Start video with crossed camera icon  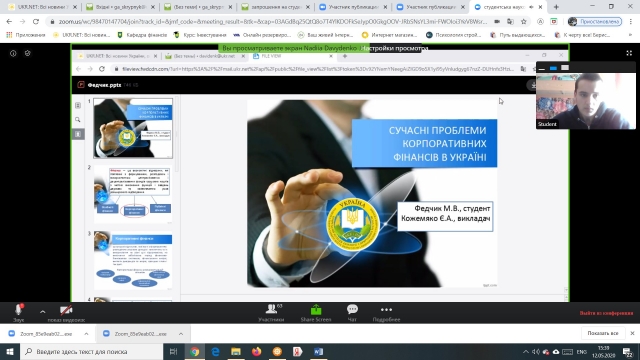click(66, 313)
